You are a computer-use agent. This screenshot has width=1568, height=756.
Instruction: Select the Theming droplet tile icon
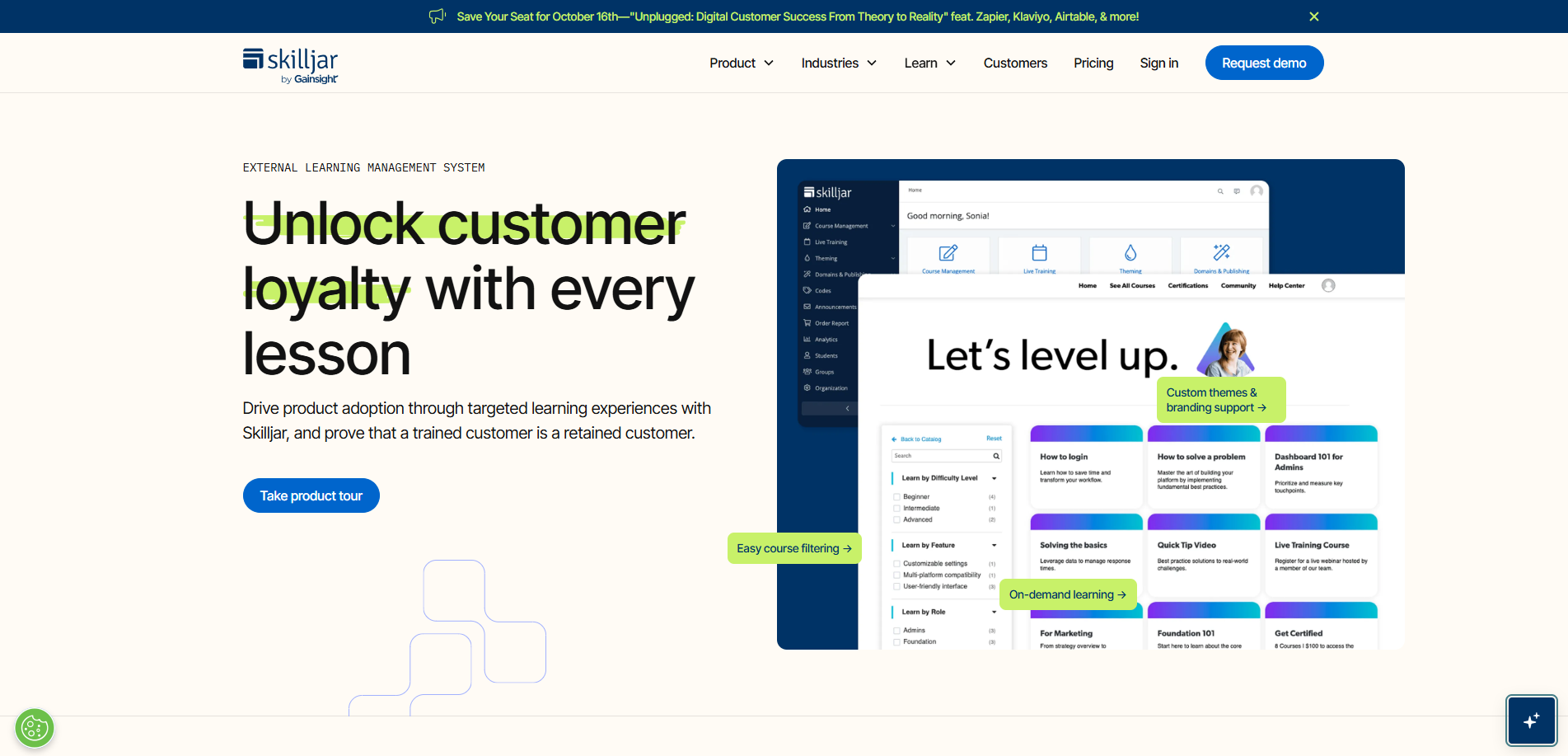pyautogui.click(x=1130, y=252)
